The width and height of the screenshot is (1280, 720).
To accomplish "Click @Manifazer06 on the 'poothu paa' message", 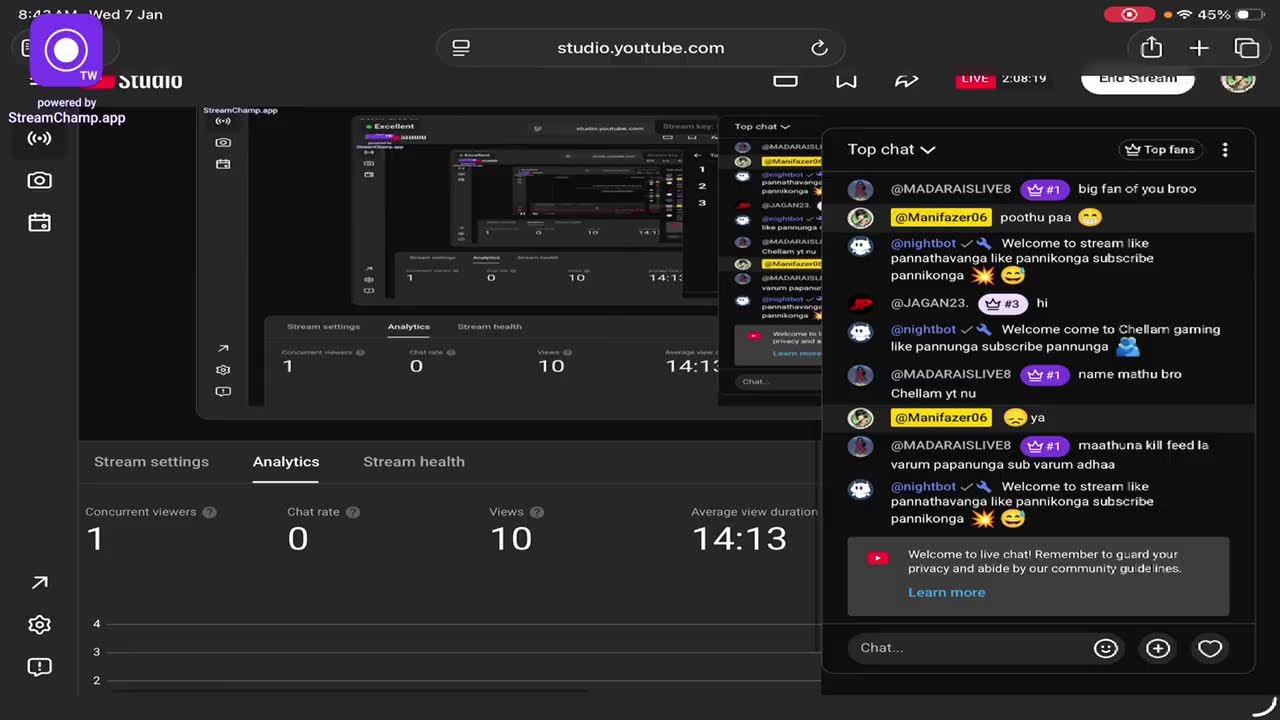I will (x=940, y=217).
